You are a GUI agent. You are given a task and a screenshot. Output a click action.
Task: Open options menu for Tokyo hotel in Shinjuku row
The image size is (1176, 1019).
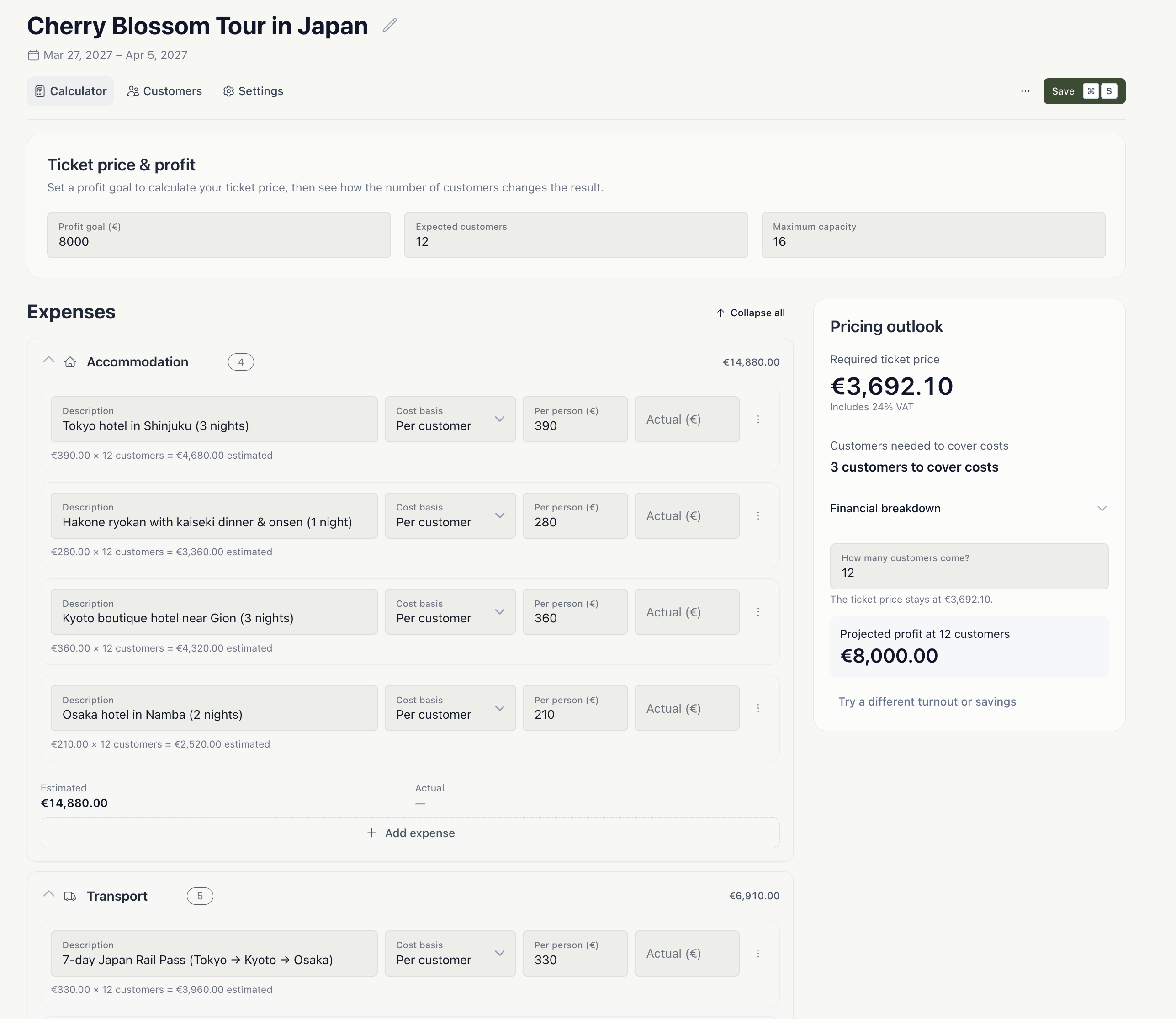tap(758, 419)
